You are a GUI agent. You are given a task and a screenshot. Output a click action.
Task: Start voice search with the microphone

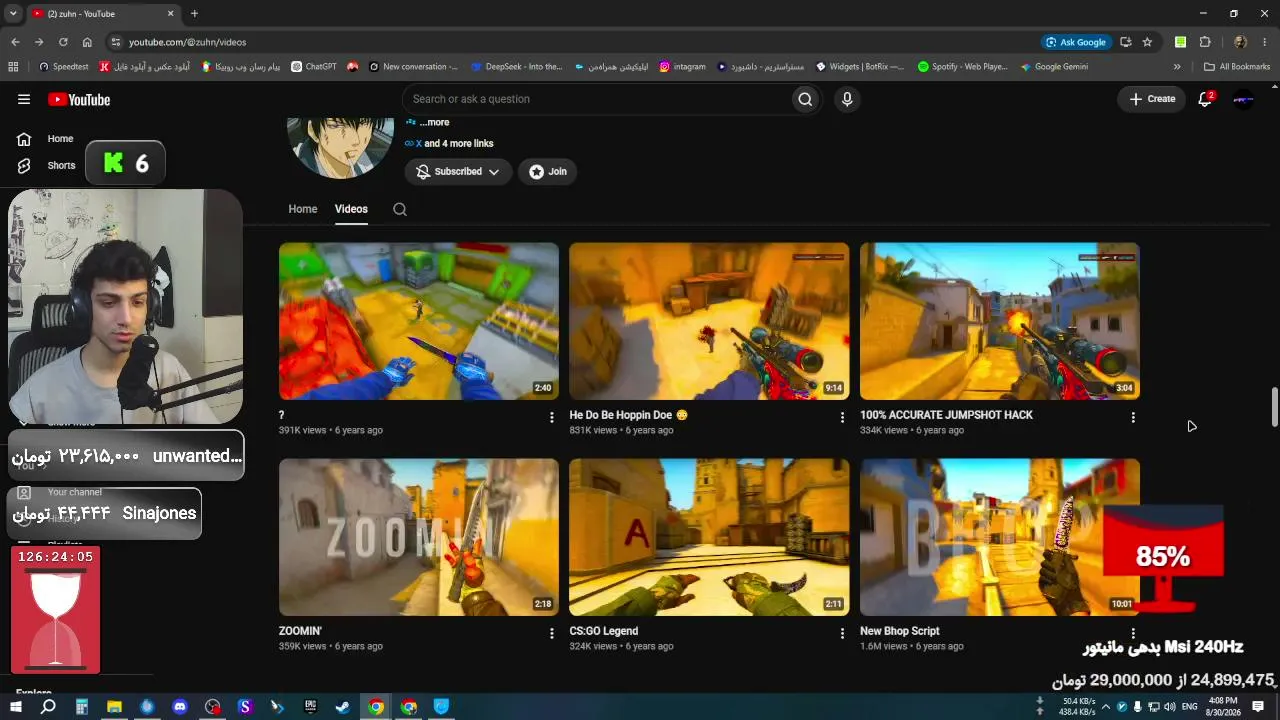coord(847,99)
